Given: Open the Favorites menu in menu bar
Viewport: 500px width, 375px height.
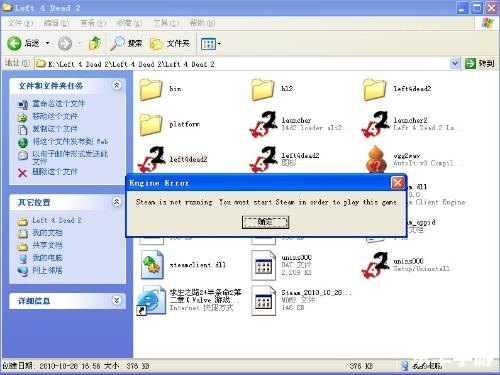Looking at the screenshot, I should click(x=129, y=23).
